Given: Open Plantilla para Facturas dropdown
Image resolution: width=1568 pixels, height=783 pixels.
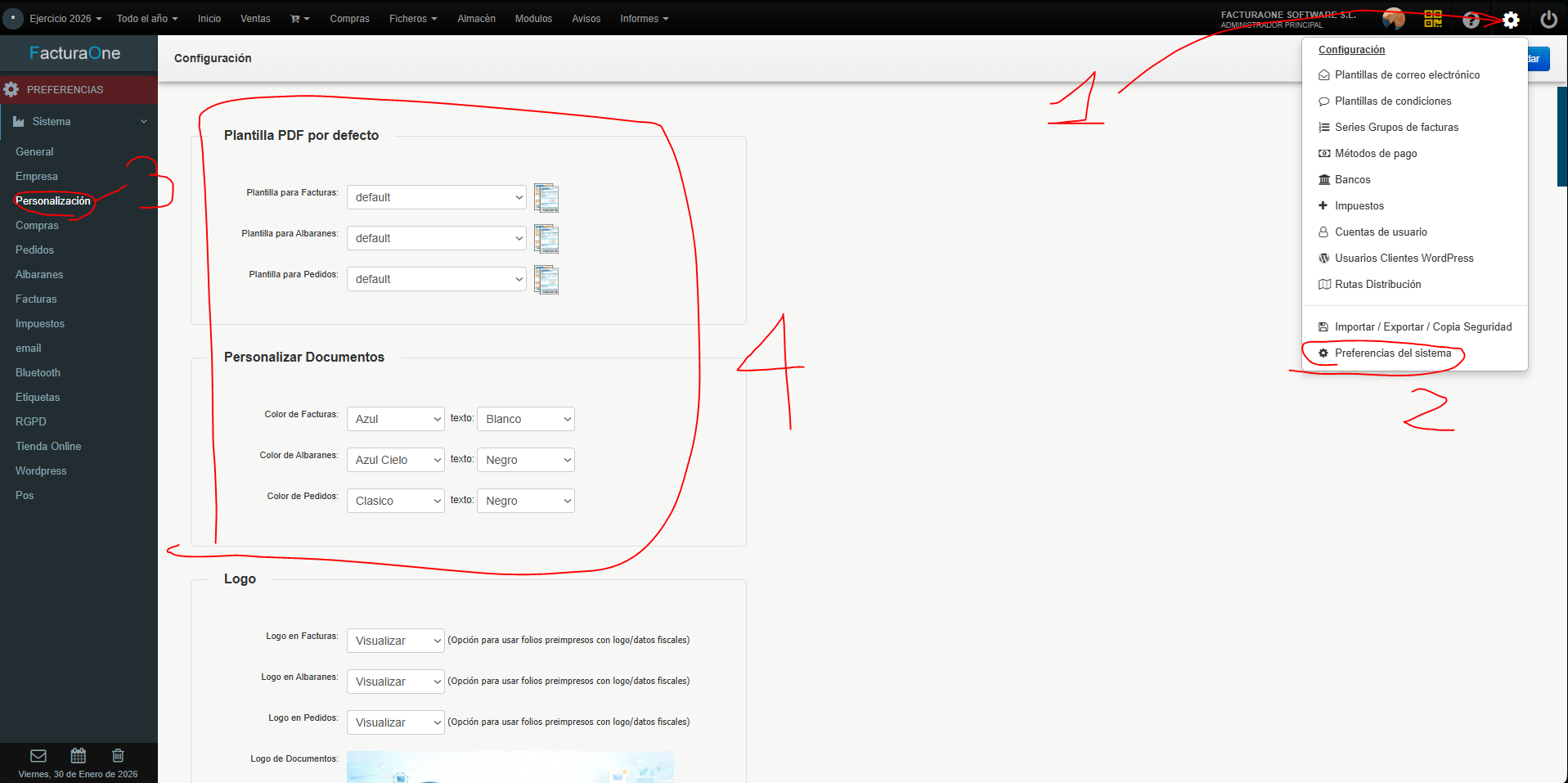Looking at the screenshot, I should coord(437,197).
